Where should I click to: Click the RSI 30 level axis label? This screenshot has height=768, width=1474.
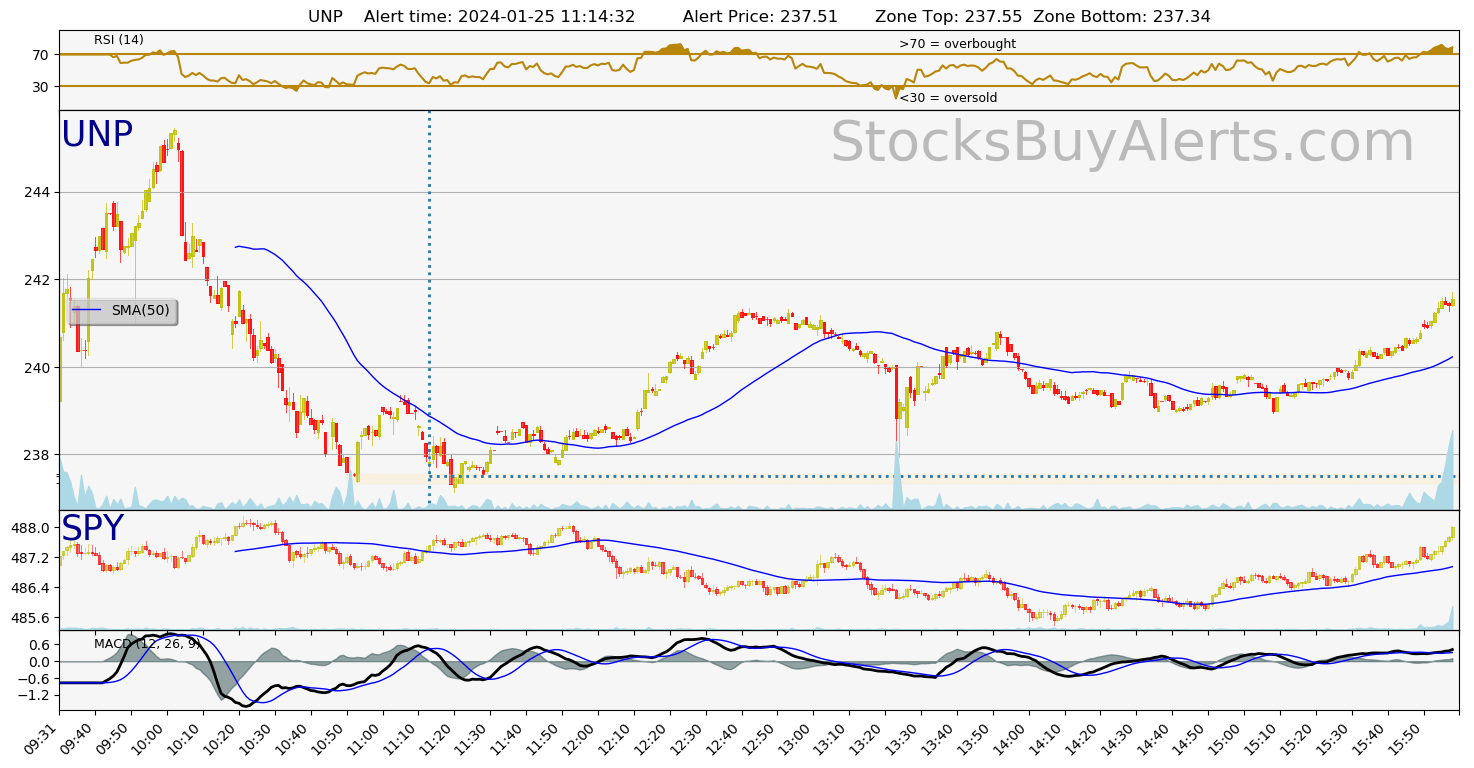[x=40, y=87]
